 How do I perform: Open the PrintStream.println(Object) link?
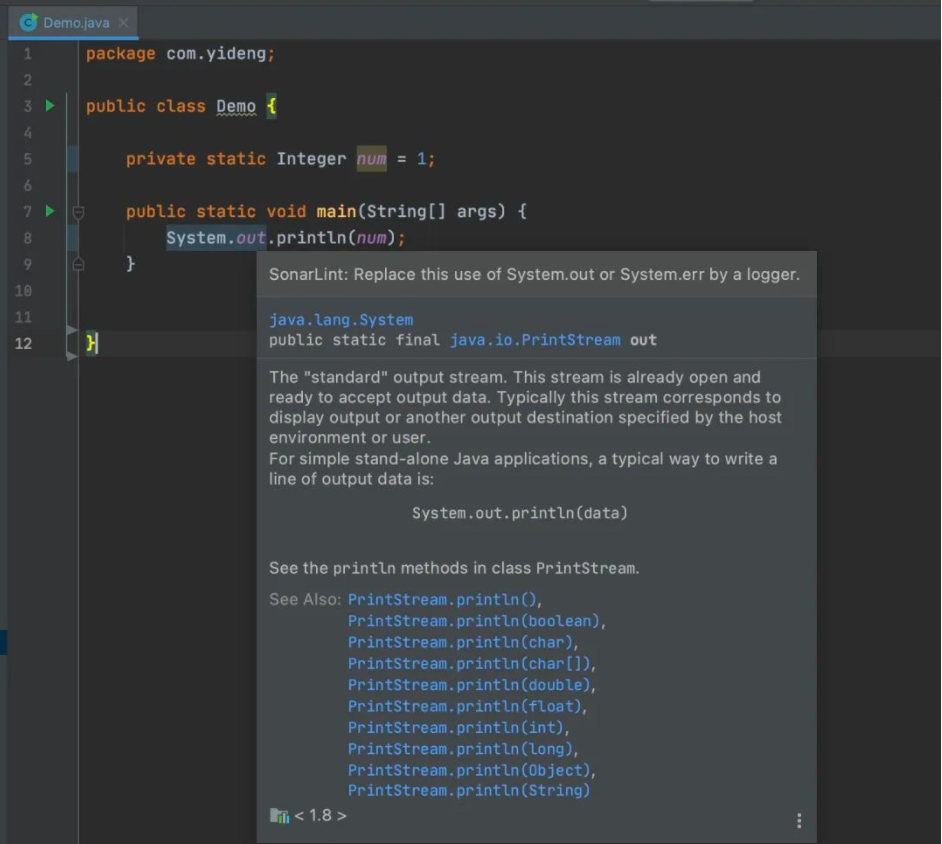pos(471,770)
